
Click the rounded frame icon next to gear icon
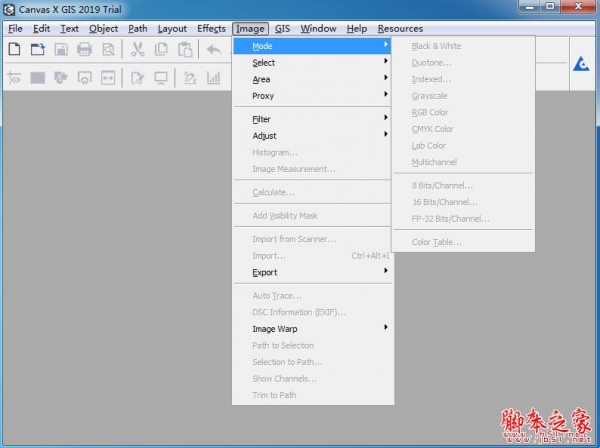pyautogui.click(x=85, y=78)
